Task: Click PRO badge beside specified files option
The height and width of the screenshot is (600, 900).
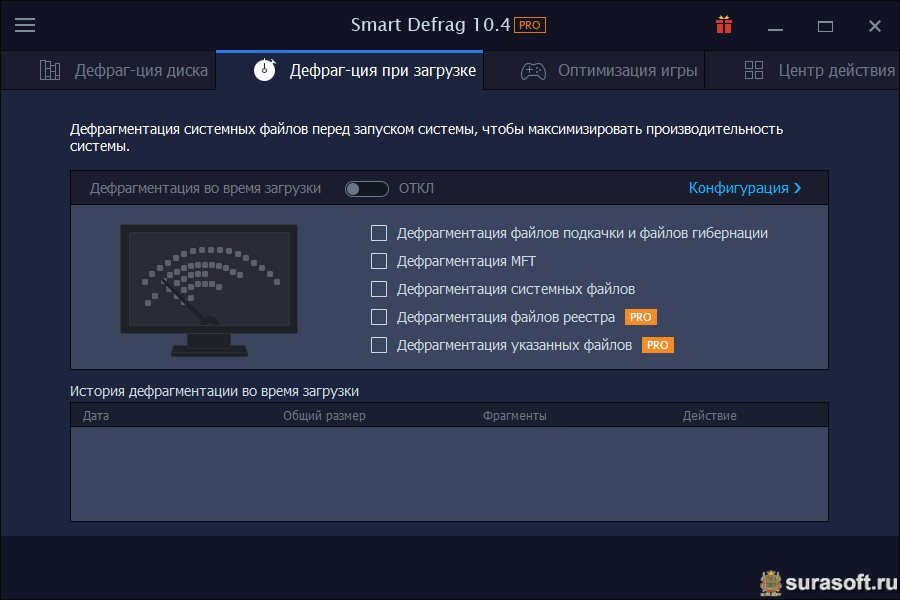Action: point(658,345)
